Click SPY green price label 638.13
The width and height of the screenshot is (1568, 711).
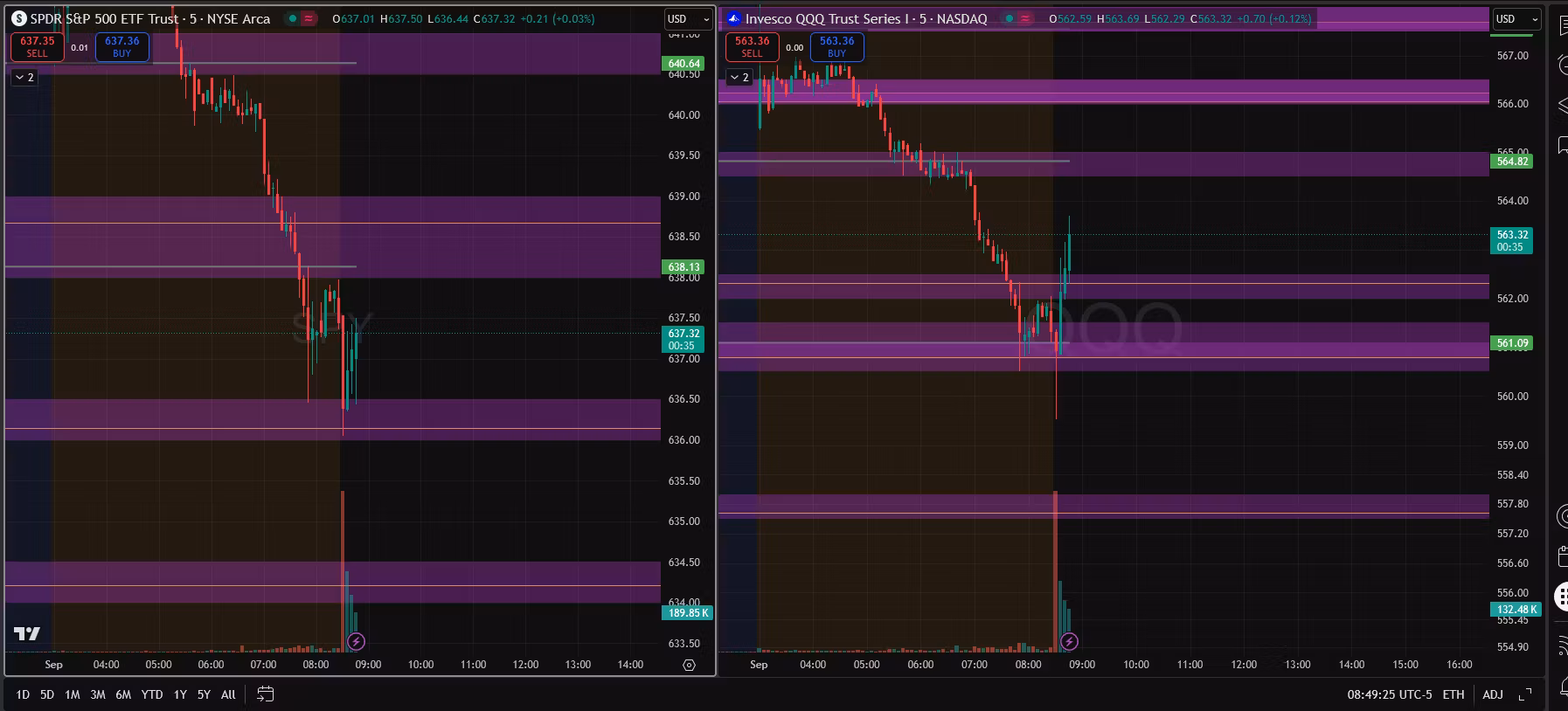(x=683, y=267)
